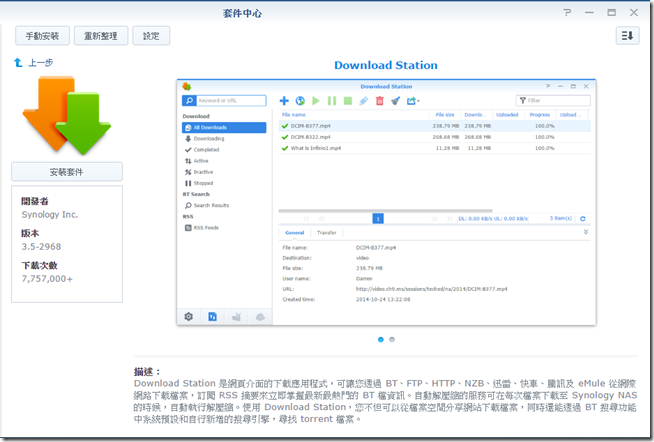Click the horizontal scrollbar under file list
This screenshot has width=654, height=442.
(385, 211)
